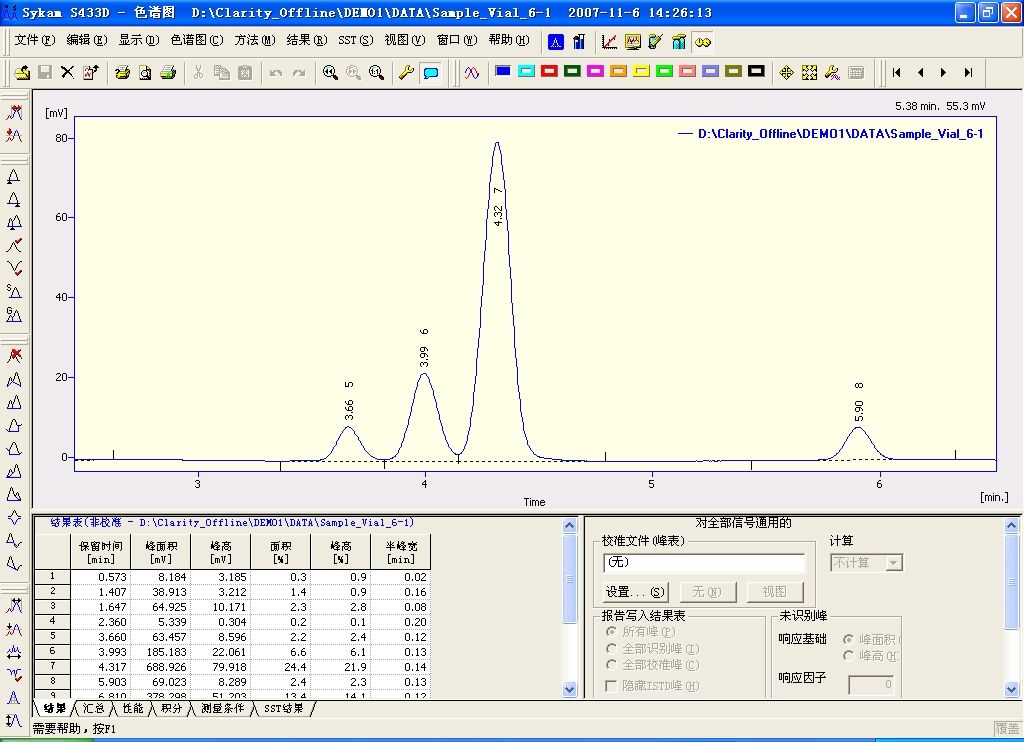Open the 方法 menu

point(254,40)
